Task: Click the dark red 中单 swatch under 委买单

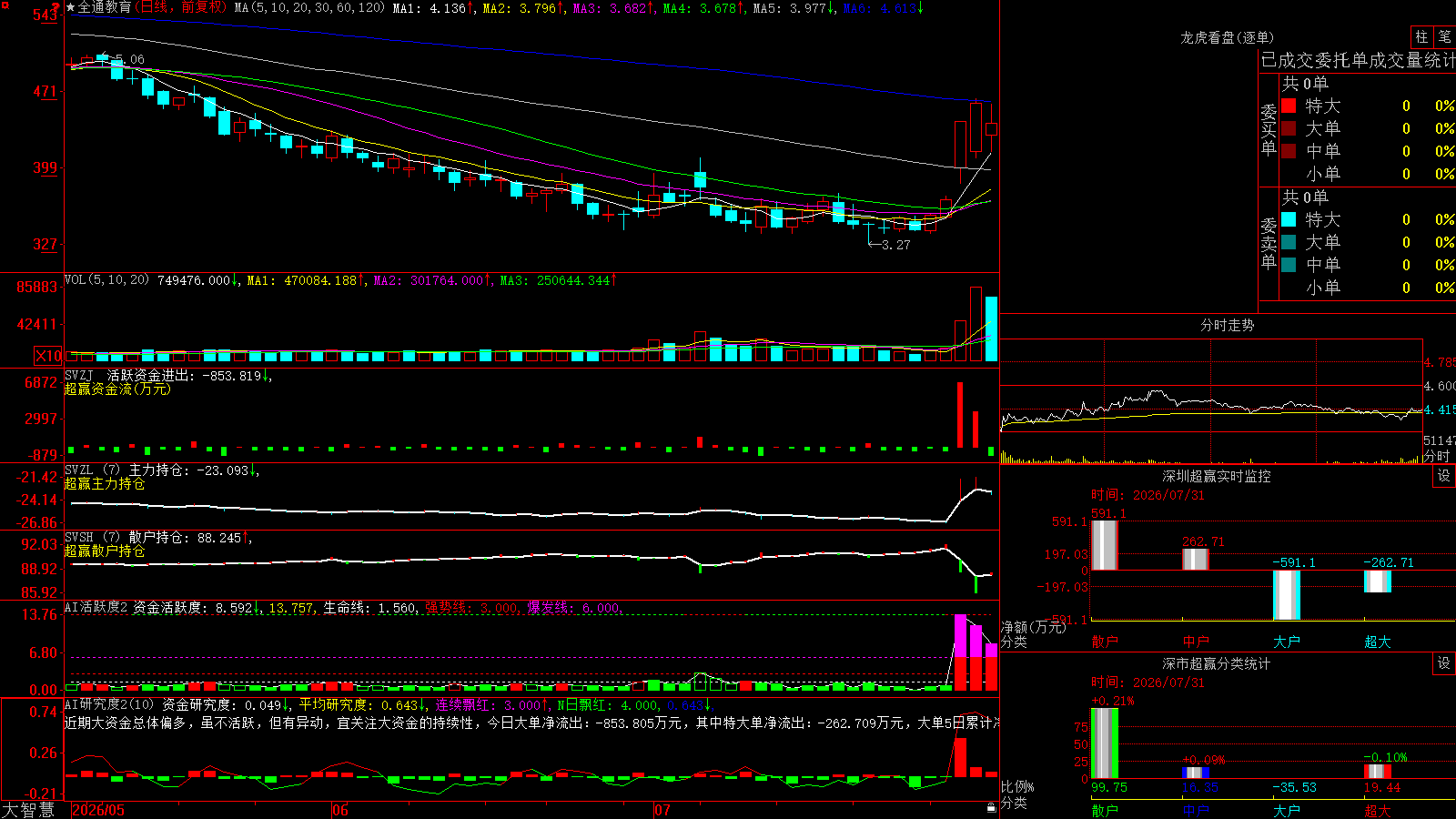Action: [x=1289, y=150]
